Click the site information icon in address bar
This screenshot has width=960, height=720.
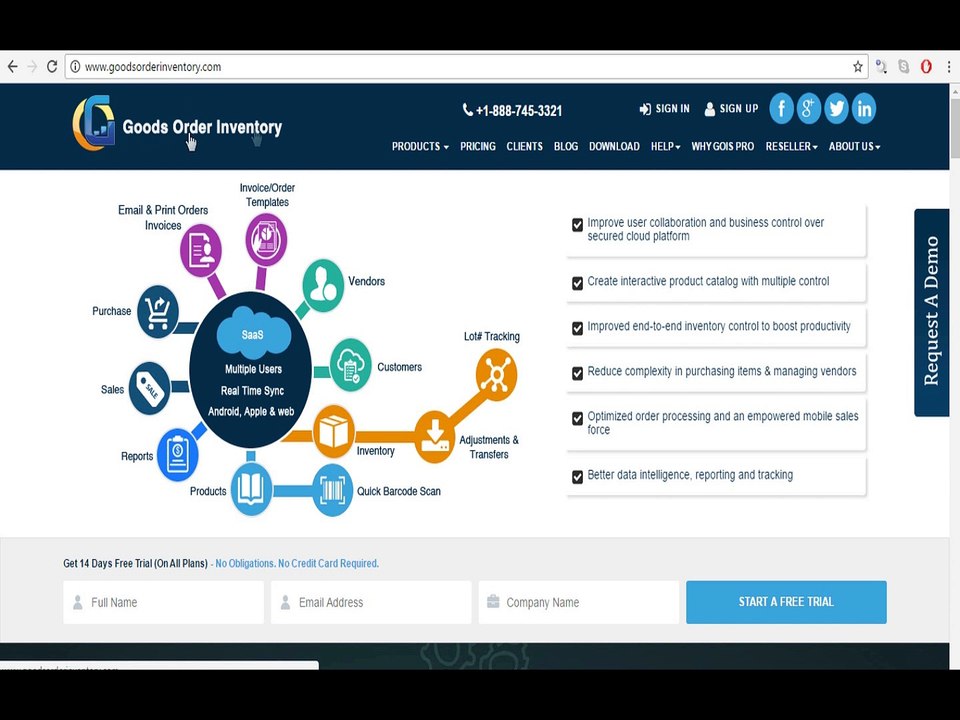[x=75, y=66]
